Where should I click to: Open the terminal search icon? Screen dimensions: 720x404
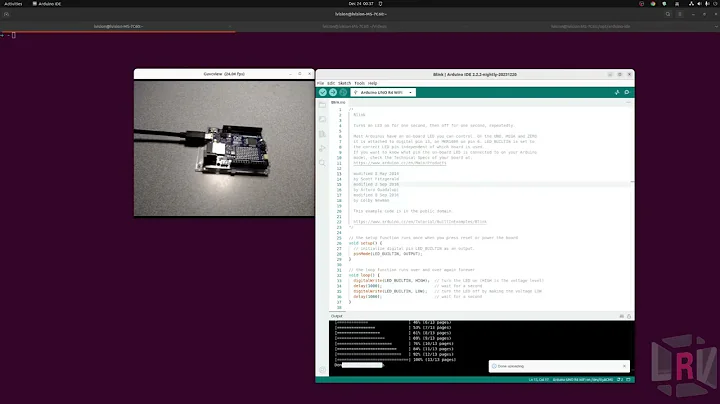click(x=668, y=14)
